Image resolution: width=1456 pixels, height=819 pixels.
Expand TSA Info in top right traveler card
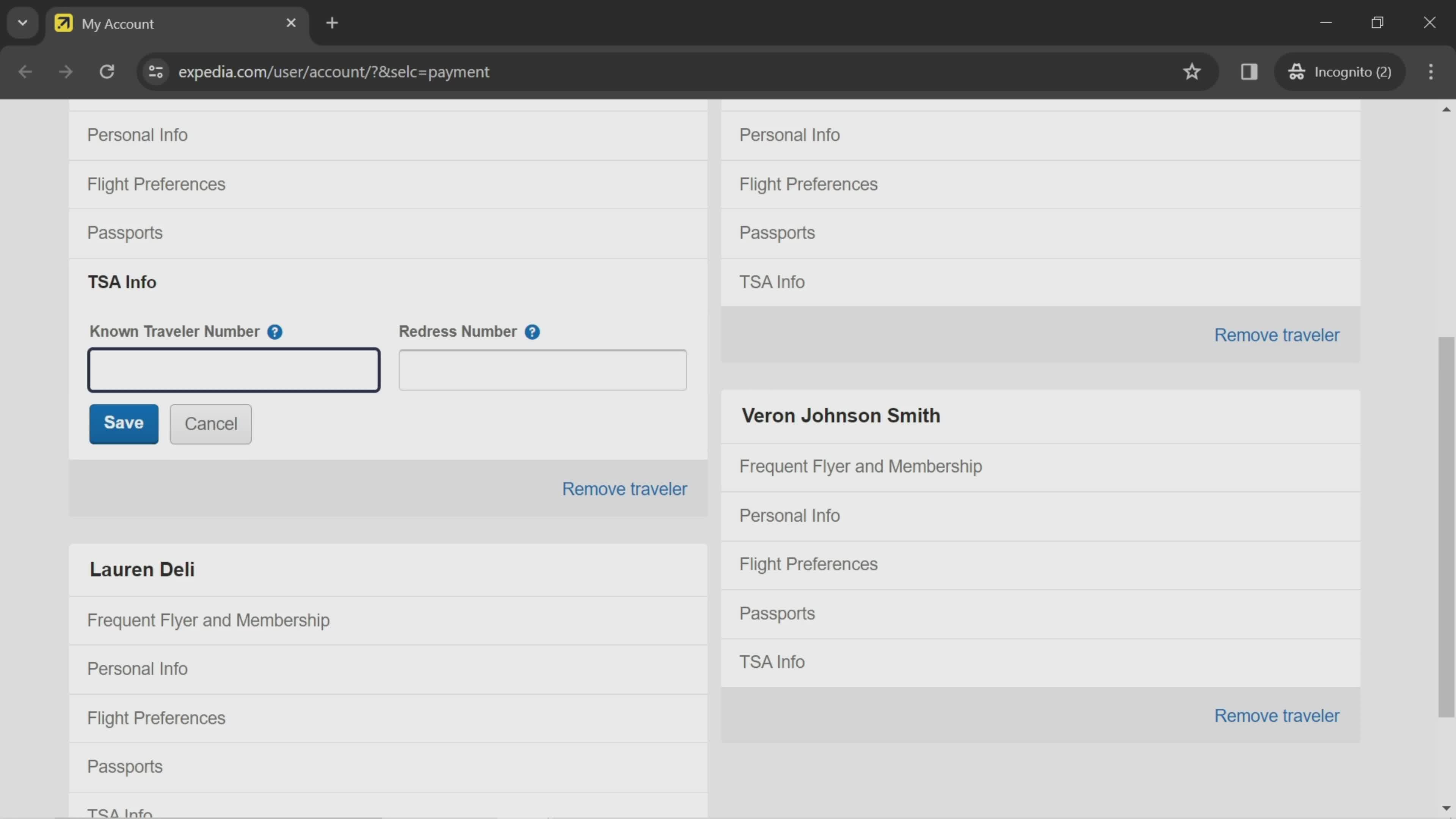point(1040,282)
